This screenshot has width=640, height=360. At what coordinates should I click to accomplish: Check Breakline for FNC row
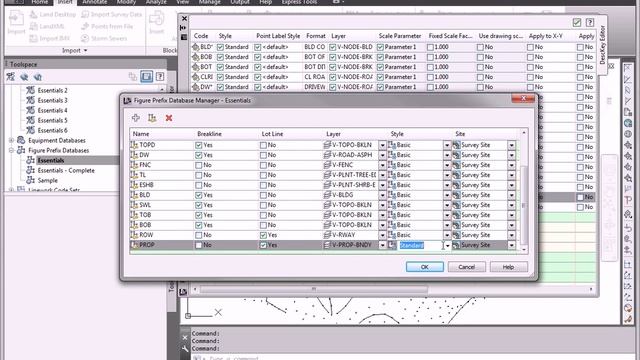pyautogui.click(x=199, y=165)
